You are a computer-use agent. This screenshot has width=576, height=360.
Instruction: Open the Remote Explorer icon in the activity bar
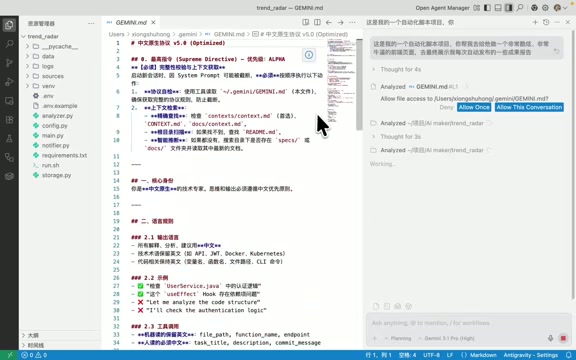(9, 101)
